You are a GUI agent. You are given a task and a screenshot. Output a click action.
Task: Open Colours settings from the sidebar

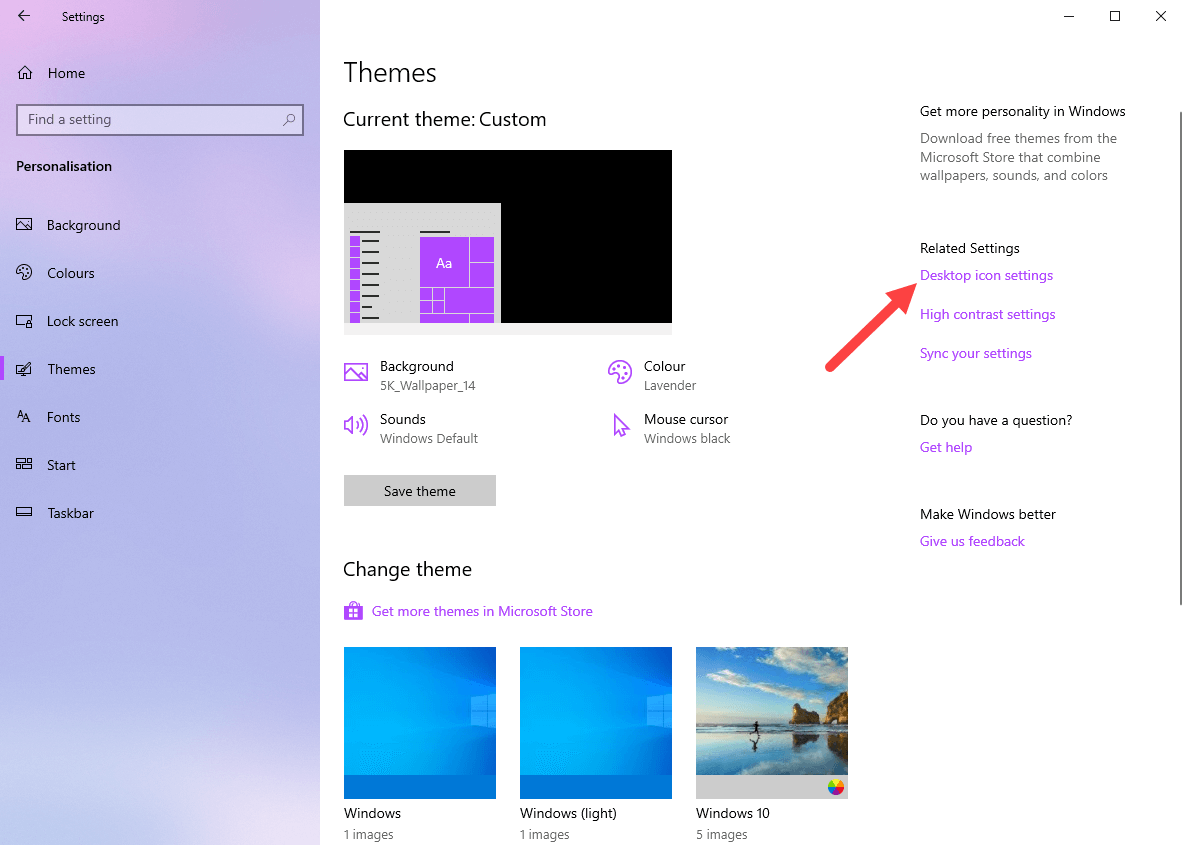click(x=23, y=272)
